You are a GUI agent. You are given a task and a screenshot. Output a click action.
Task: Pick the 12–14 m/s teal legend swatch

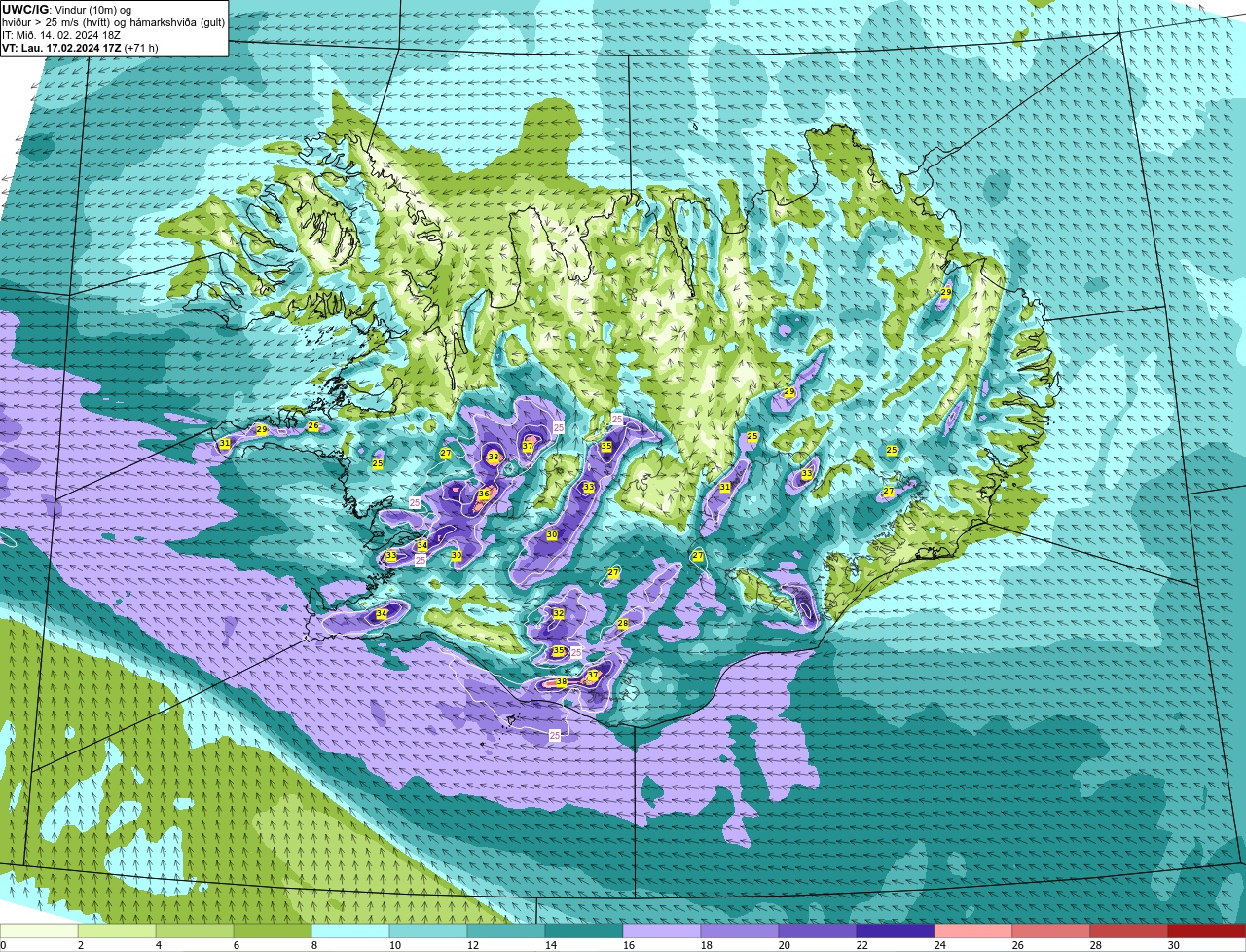(x=506, y=932)
